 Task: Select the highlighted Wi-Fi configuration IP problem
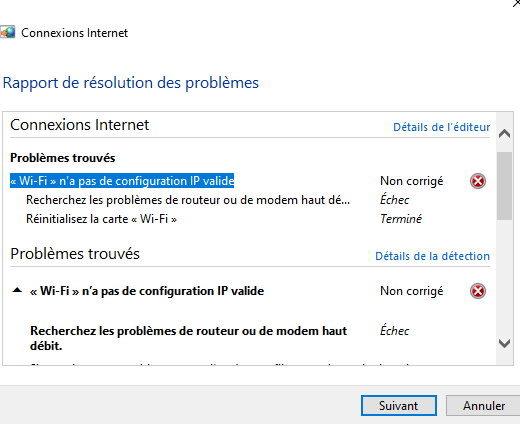122,181
